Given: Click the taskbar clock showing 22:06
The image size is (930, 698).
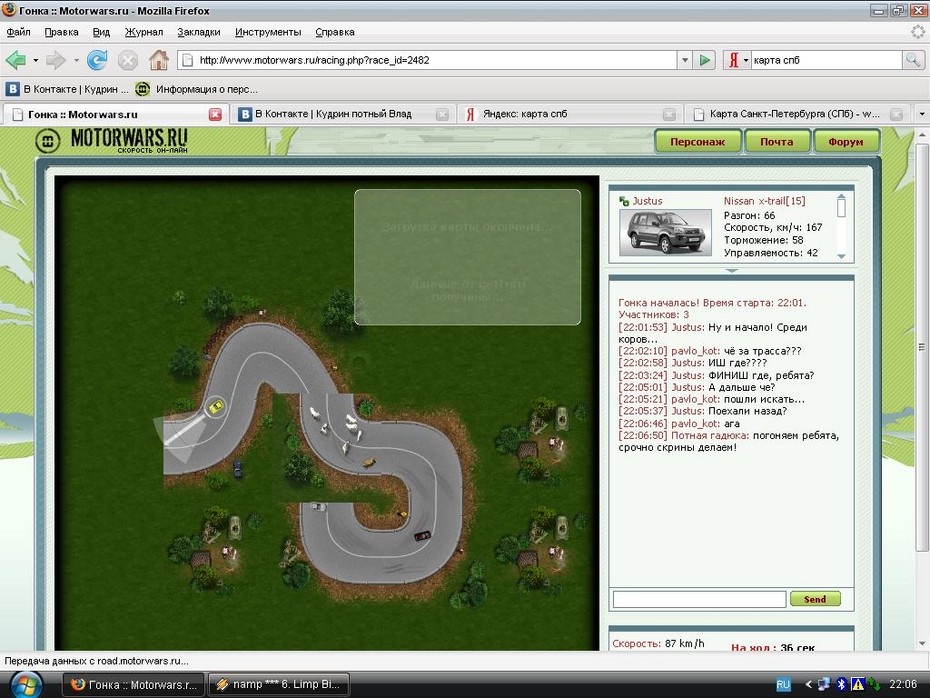Looking at the screenshot, I should point(903,684).
